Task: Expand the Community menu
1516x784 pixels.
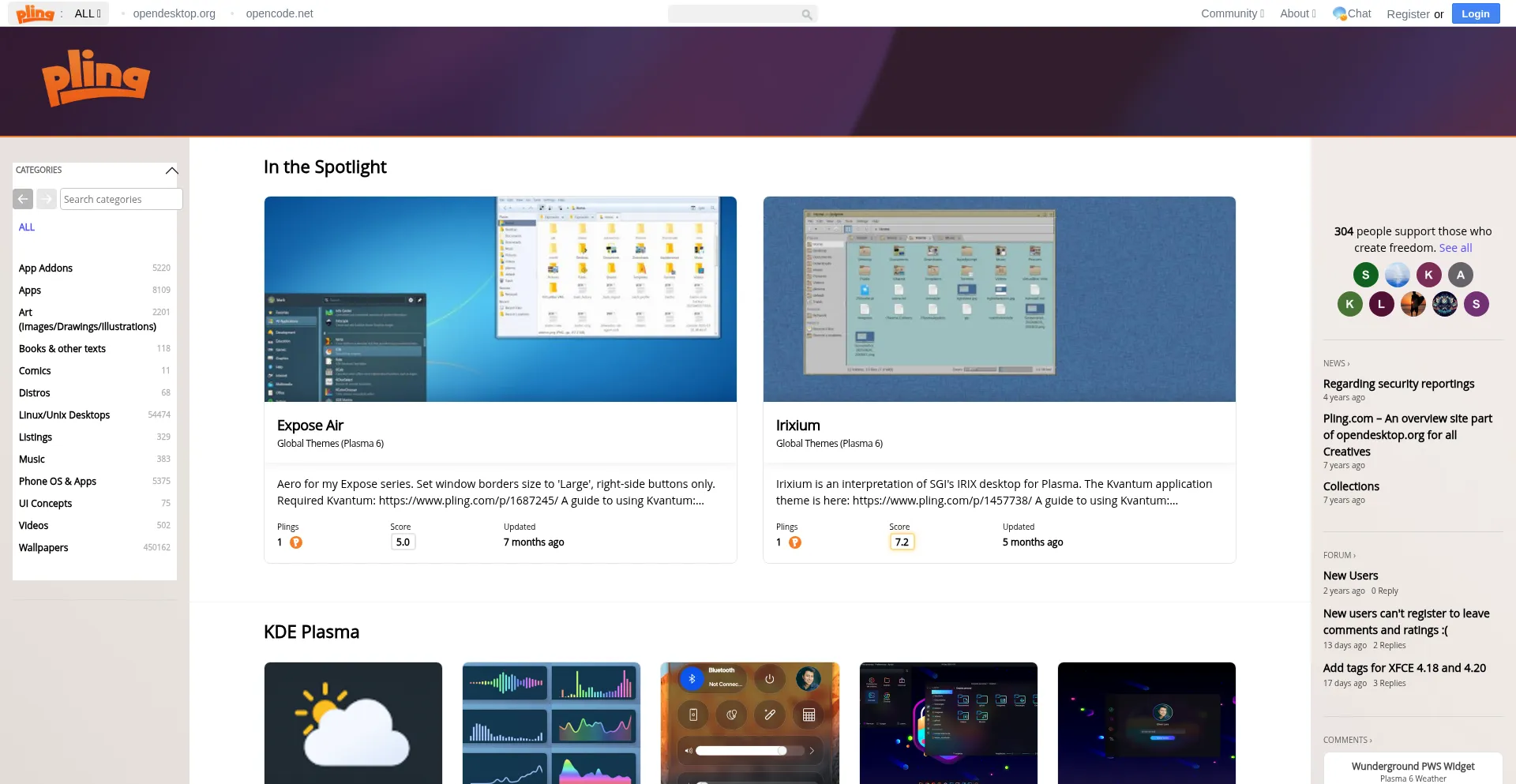Action: (1232, 13)
